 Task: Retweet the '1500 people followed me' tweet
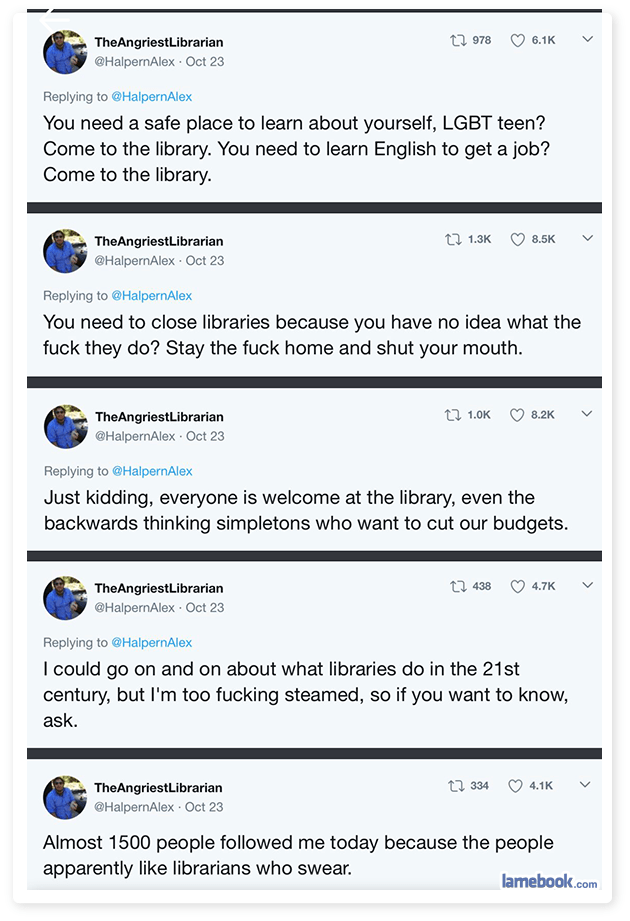(457, 786)
